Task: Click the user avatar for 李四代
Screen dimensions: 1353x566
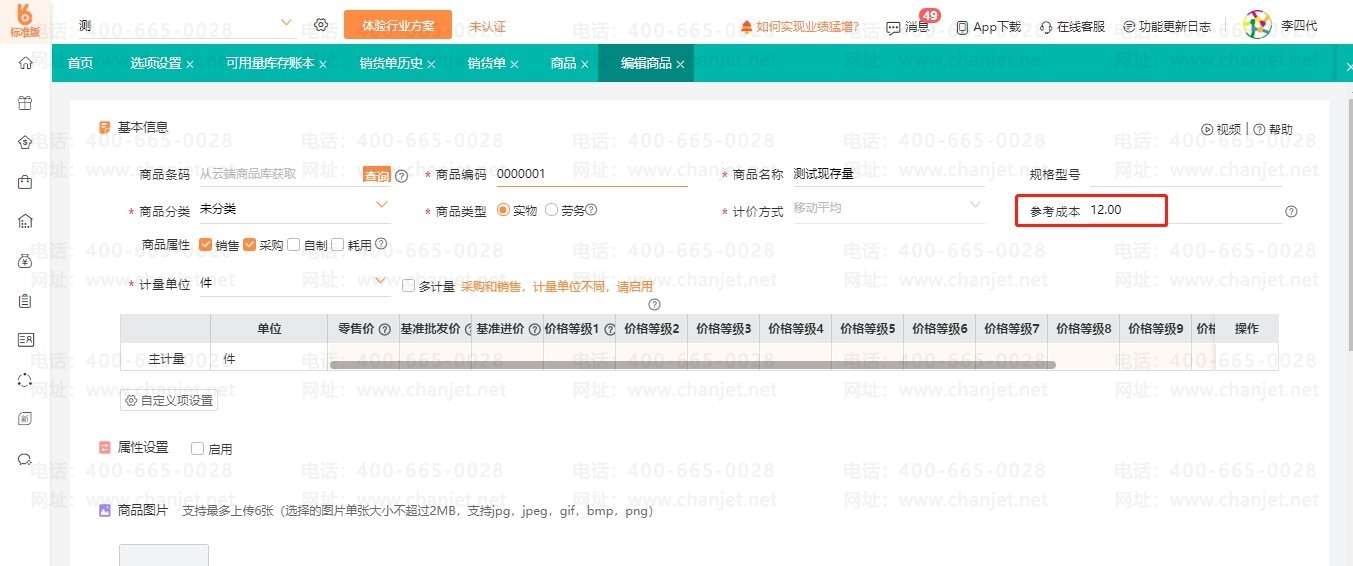Action: [1257, 24]
